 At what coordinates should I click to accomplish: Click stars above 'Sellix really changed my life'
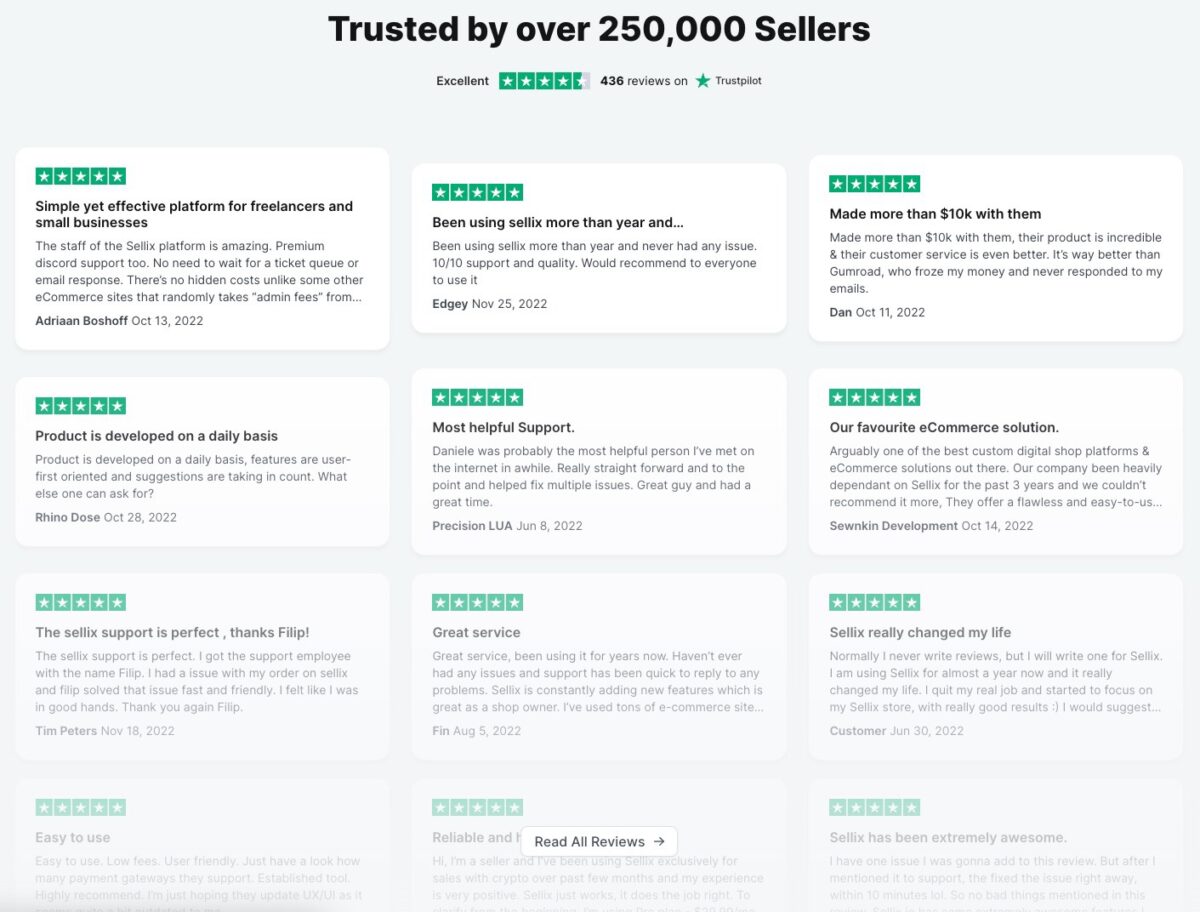[873, 602]
